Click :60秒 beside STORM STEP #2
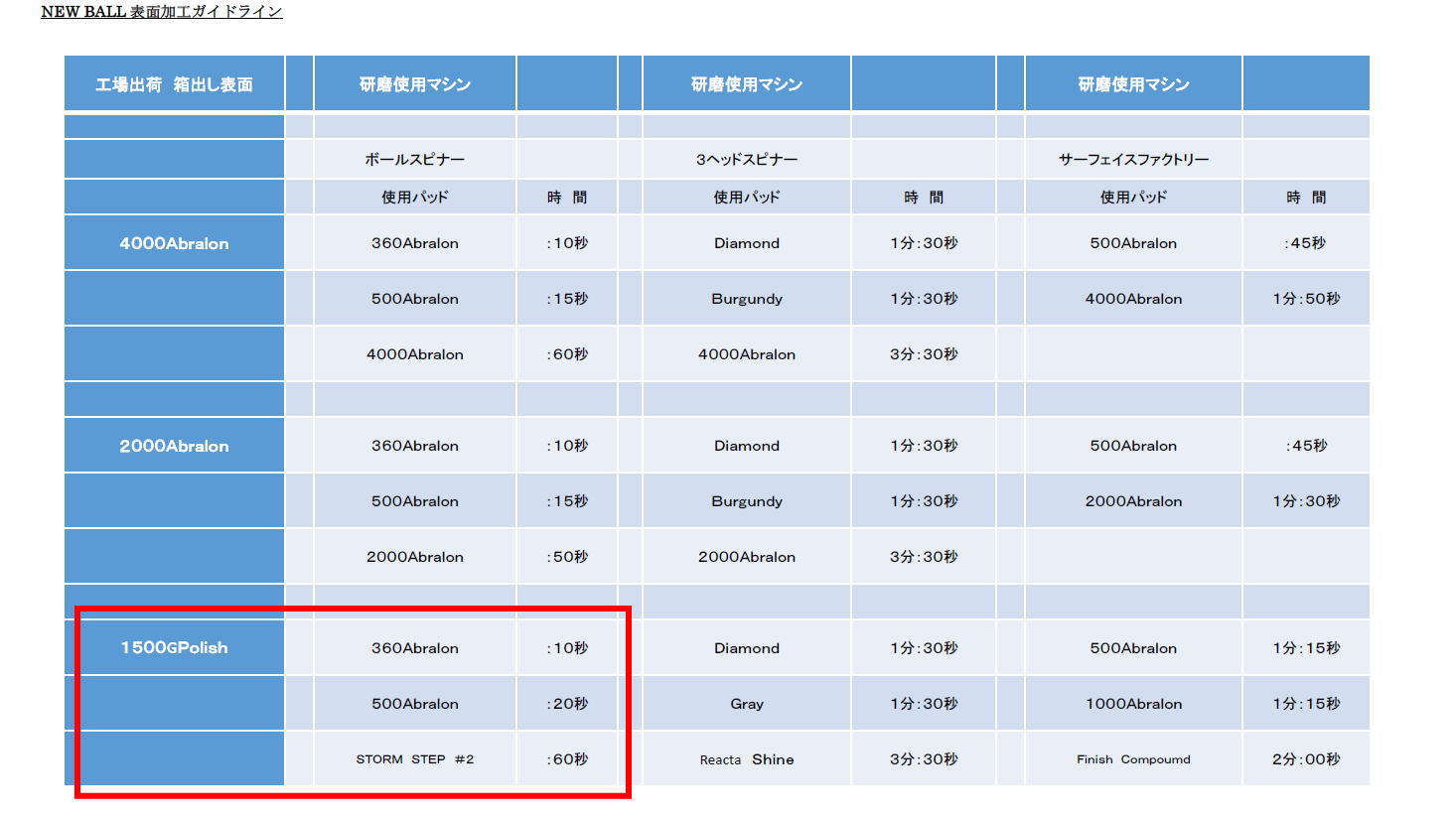Image resolution: width=1456 pixels, height=818 pixels. 567,759
